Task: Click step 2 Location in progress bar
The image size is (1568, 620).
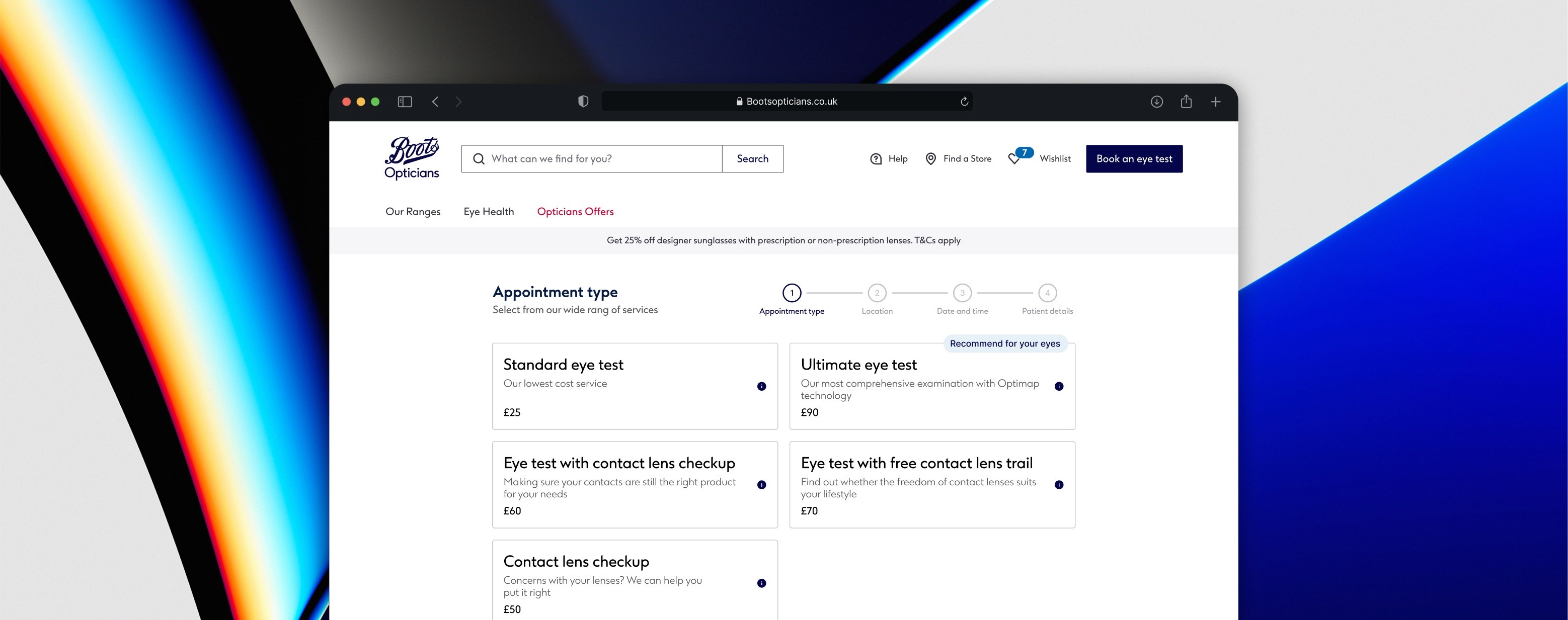Action: (x=877, y=293)
